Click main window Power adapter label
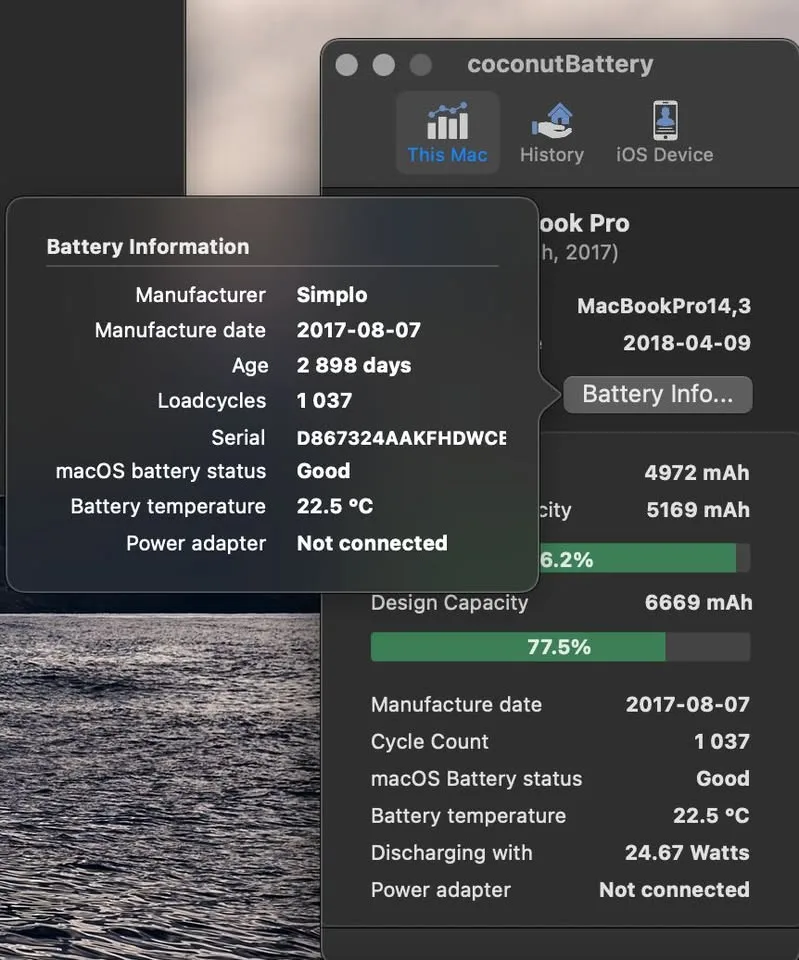799x960 pixels. (x=441, y=890)
